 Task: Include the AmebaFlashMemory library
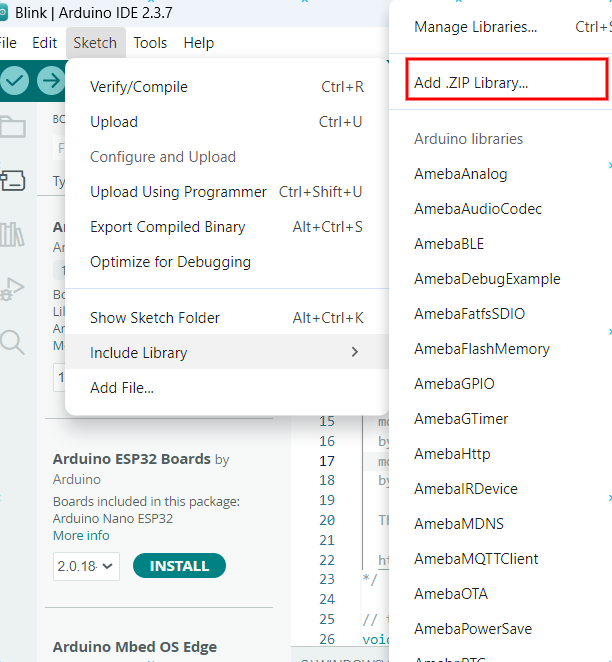501,349
